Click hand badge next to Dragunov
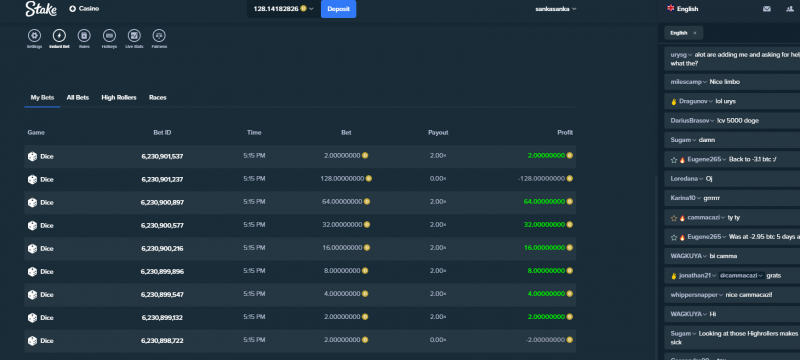The image size is (800, 360). [674, 101]
